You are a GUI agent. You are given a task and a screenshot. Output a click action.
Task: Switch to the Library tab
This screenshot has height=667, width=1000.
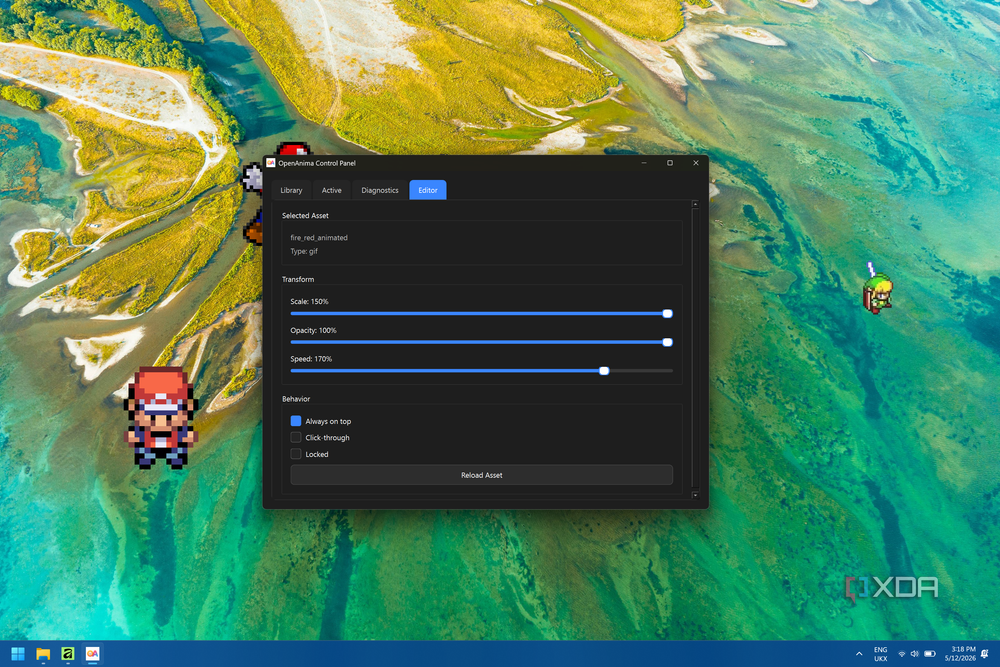pyautogui.click(x=291, y=190)
